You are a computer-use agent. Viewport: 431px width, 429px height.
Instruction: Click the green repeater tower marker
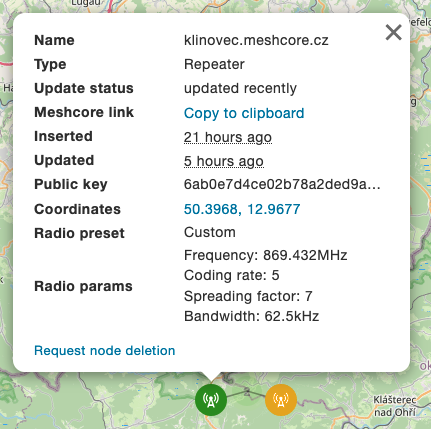pyautogui.click(x=211, y=400)
